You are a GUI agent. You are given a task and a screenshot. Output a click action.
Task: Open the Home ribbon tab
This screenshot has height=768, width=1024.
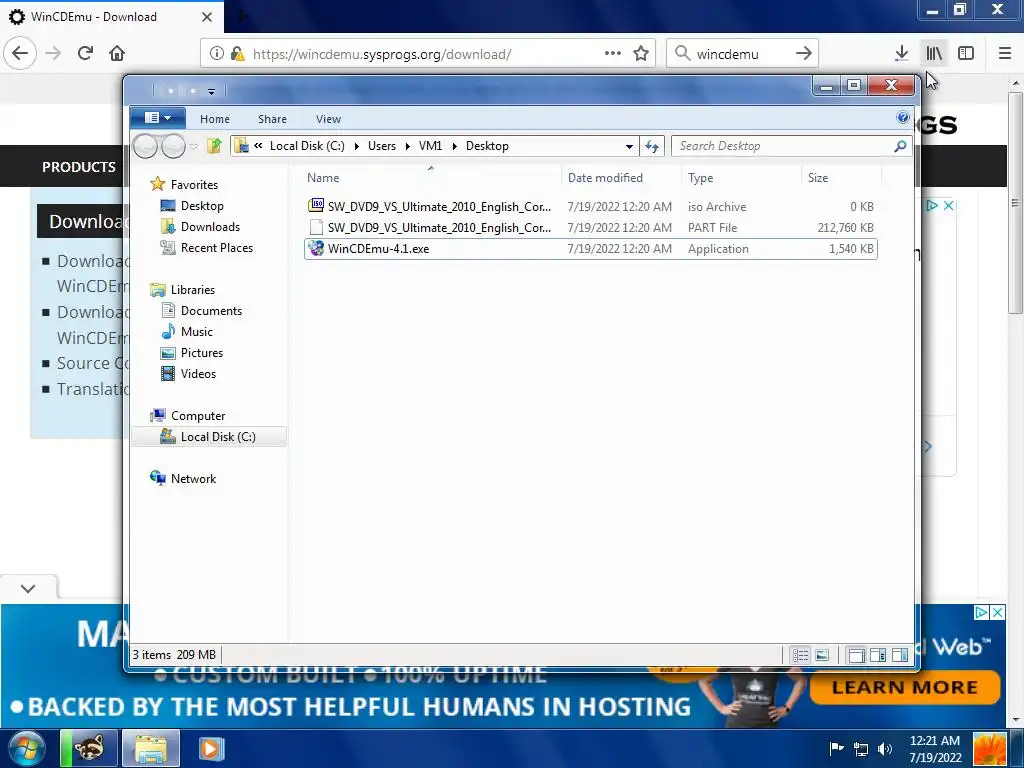tap(215, 119)
